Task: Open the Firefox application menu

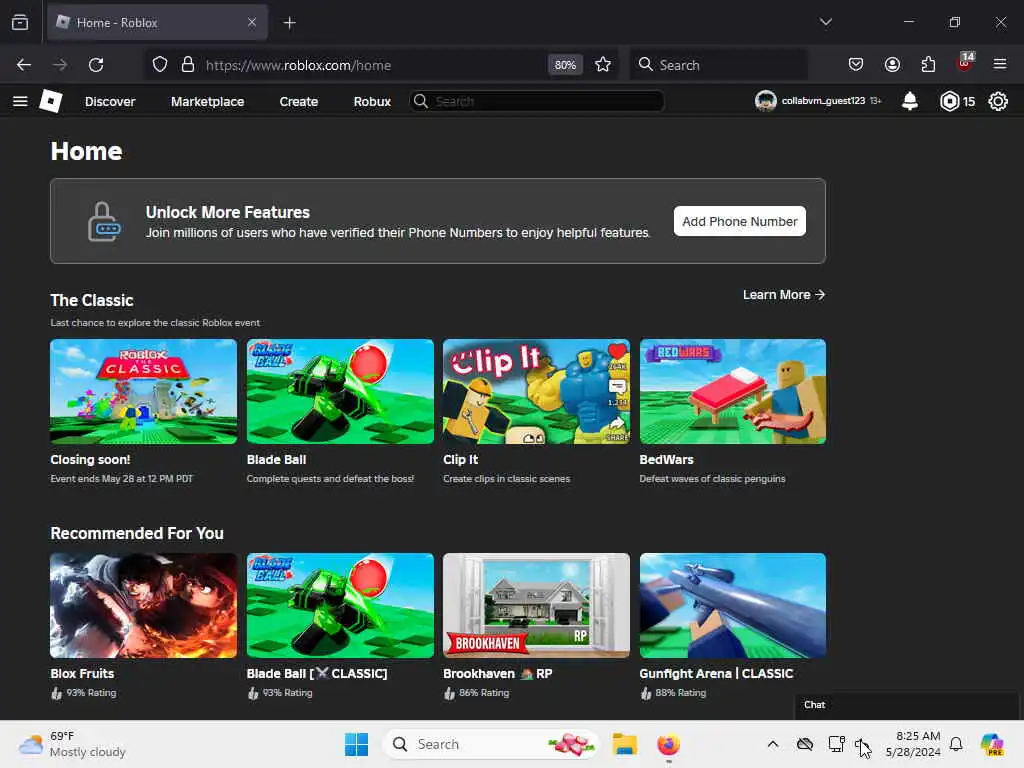Action: (x=1000, y=64)
